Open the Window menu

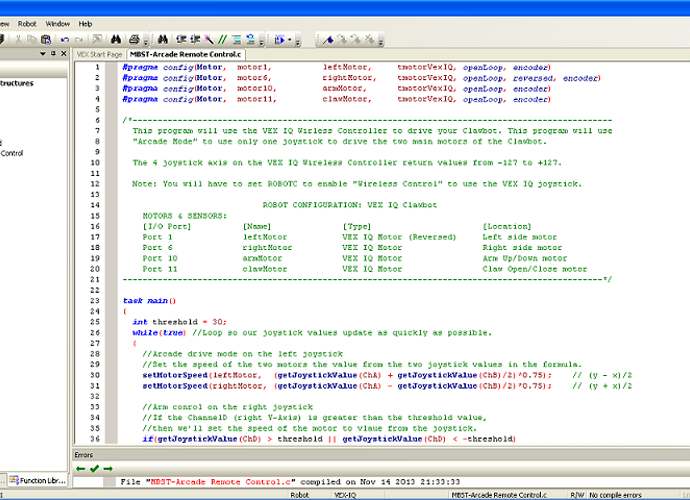click(x=58, y=24)
